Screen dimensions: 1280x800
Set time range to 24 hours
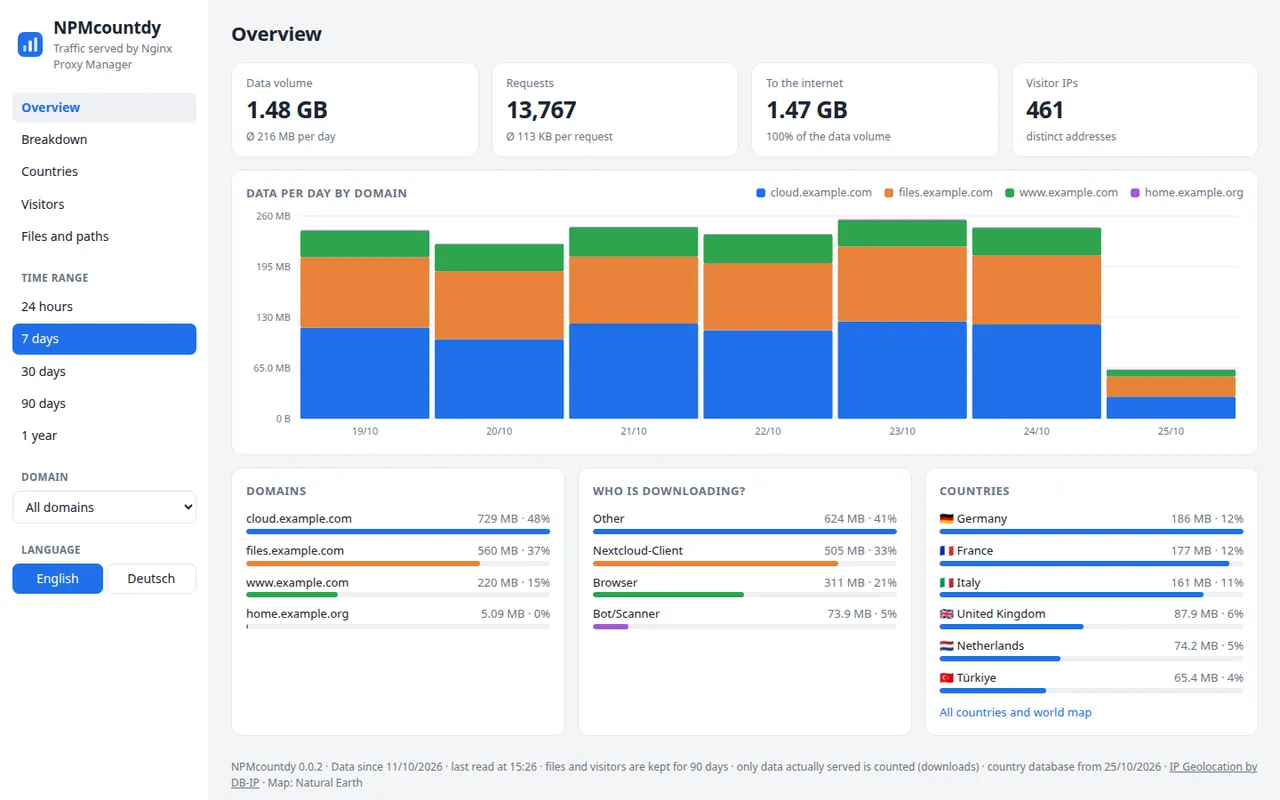(104, 307)
